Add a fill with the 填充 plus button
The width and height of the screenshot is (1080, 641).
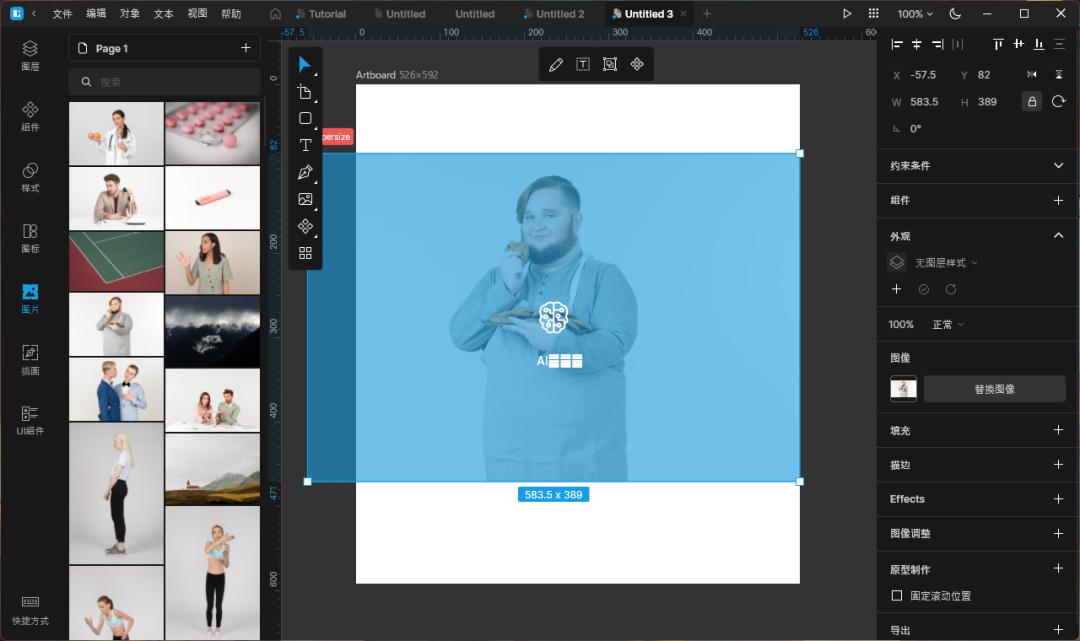(1058, 430)
